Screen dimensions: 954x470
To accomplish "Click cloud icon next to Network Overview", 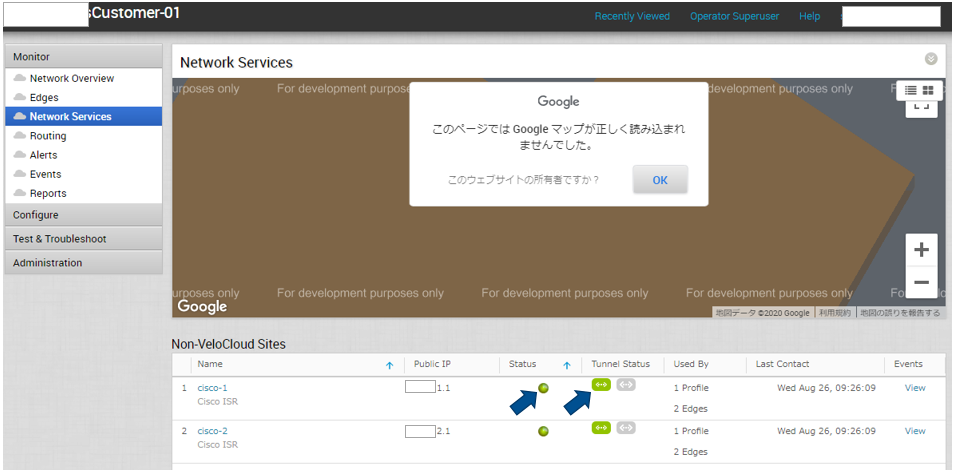I will pyautogui.click(x=20, y=78).
